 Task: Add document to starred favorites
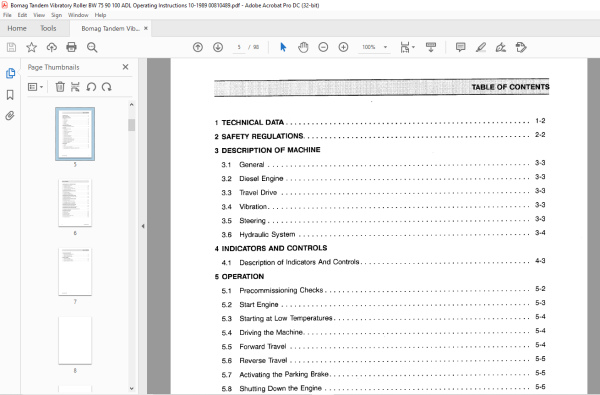31,47
